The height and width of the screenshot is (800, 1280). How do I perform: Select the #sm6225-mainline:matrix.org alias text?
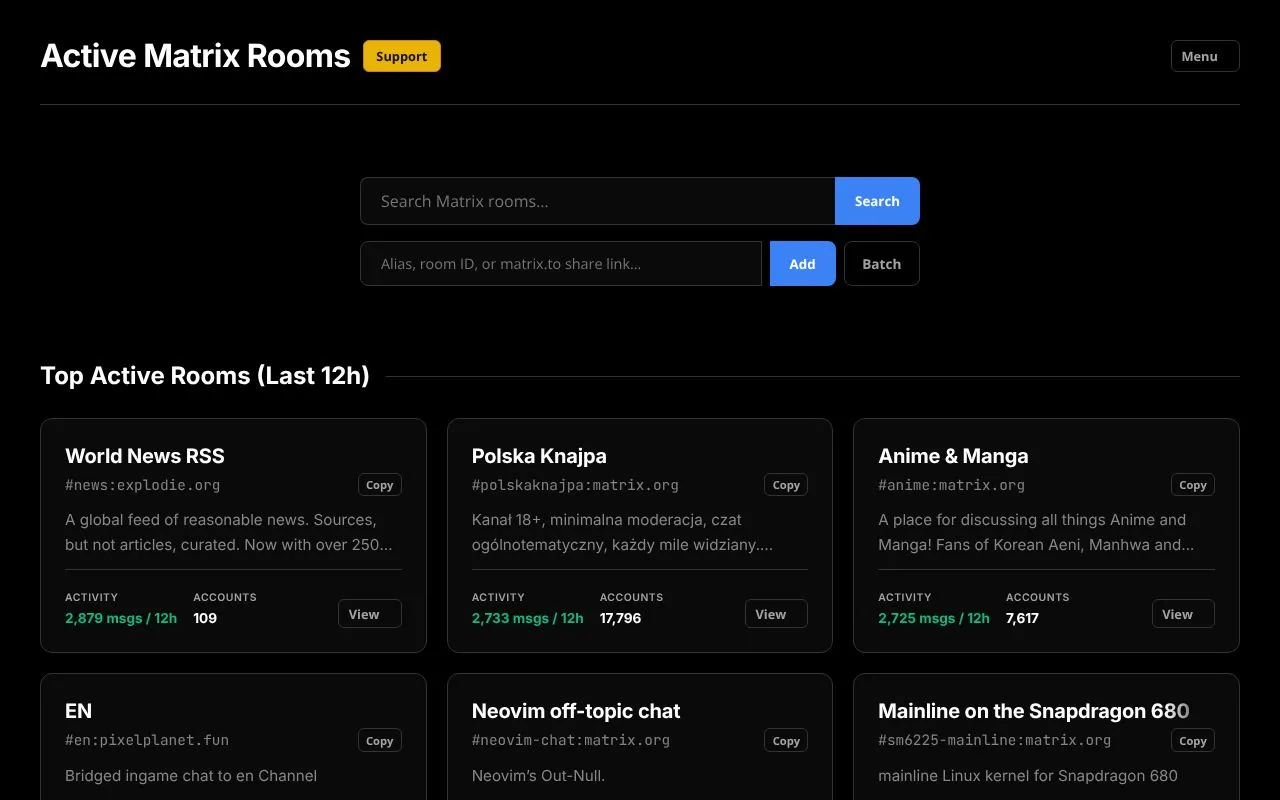[x=995, y=741]
